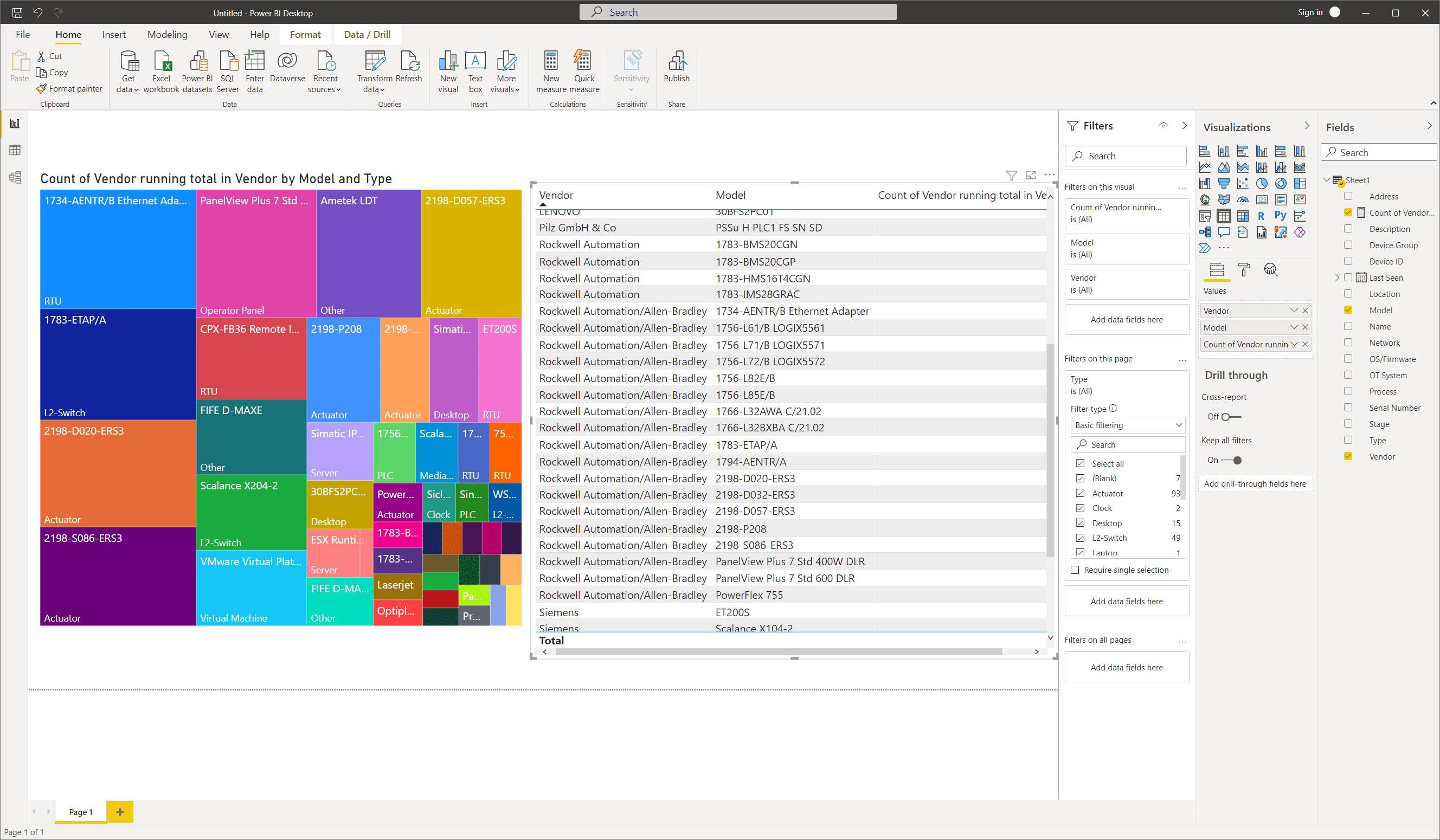Open the File menu
This screenshot has width=1440, height=840.
pyautogui.click(x=23, y=34)
